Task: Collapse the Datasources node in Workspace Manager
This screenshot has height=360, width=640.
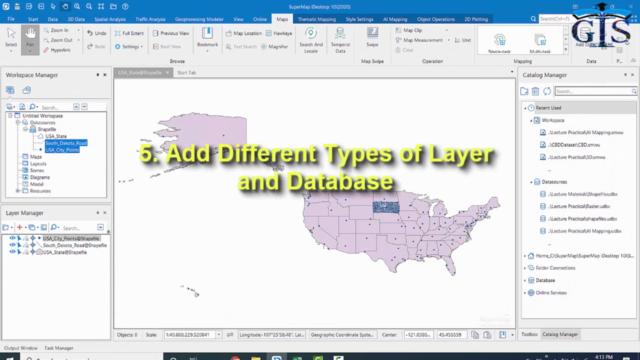Action: (18, 122)
